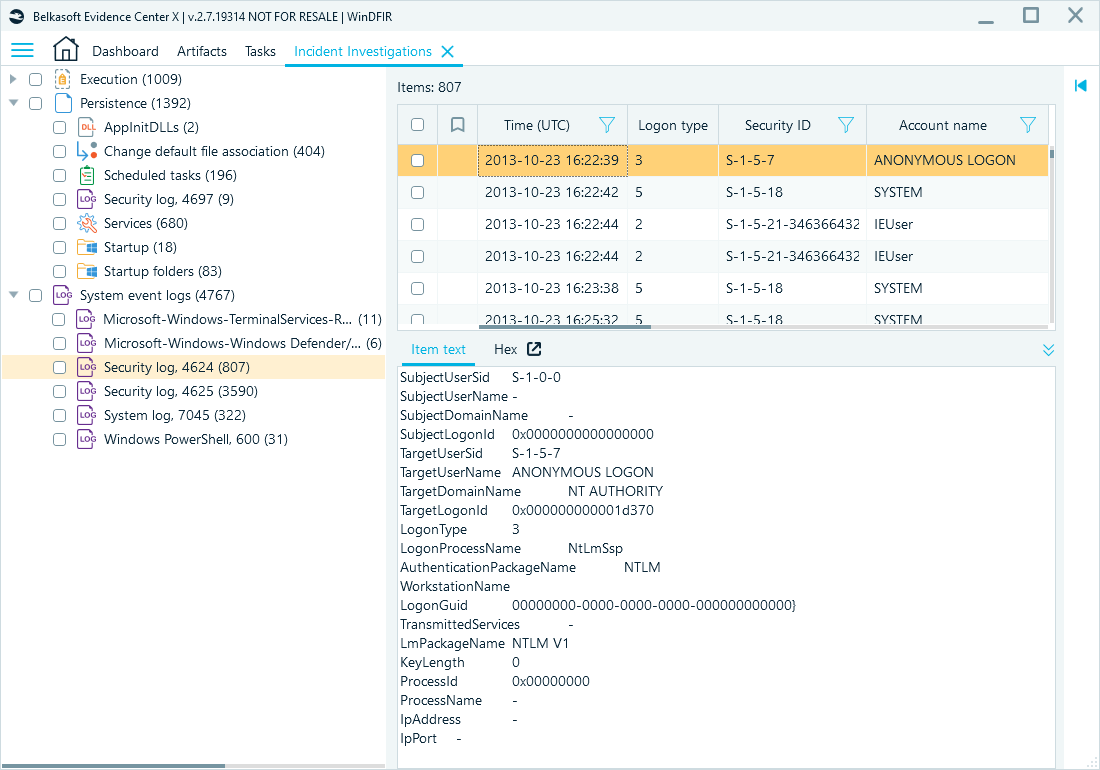The width and height of the screenshot is (1100, 770).
Task: Click the table horizontal scrollbar thumb
Action: point(565,326)
